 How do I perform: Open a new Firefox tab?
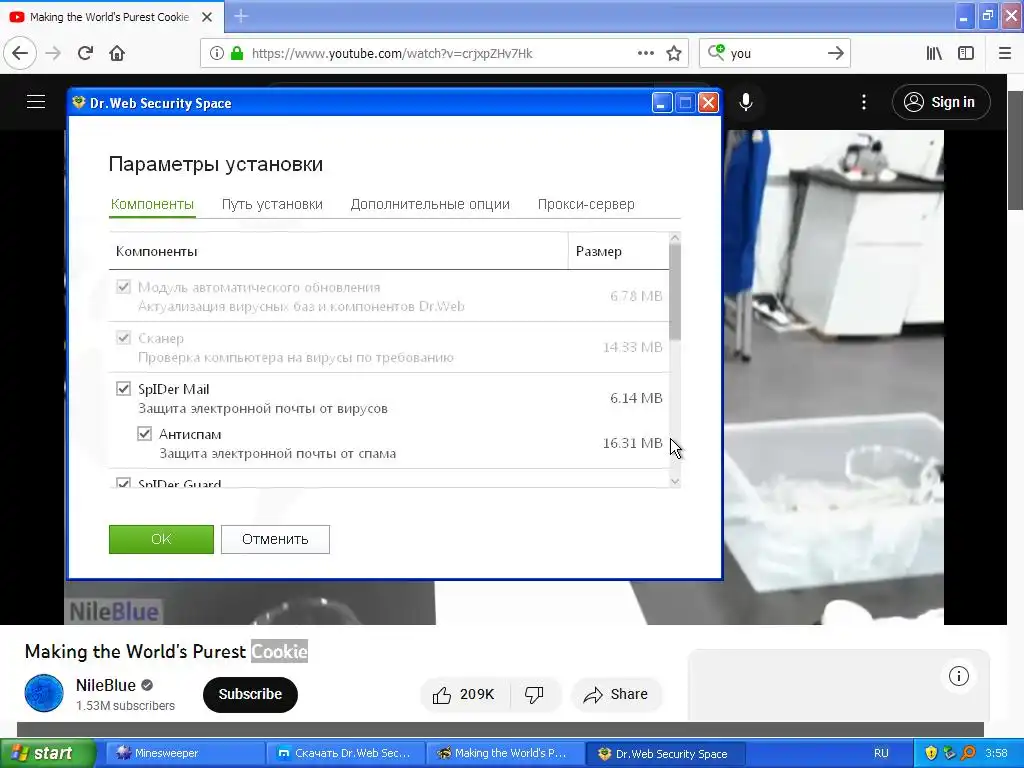tap(240, 16)
